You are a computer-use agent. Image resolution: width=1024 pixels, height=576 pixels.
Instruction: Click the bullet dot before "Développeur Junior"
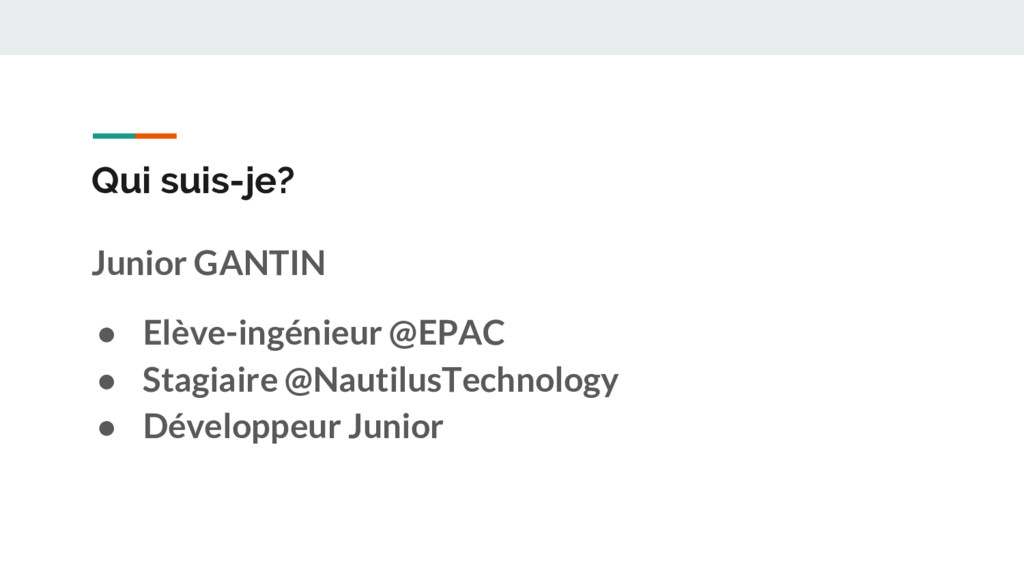click(106, 428)
